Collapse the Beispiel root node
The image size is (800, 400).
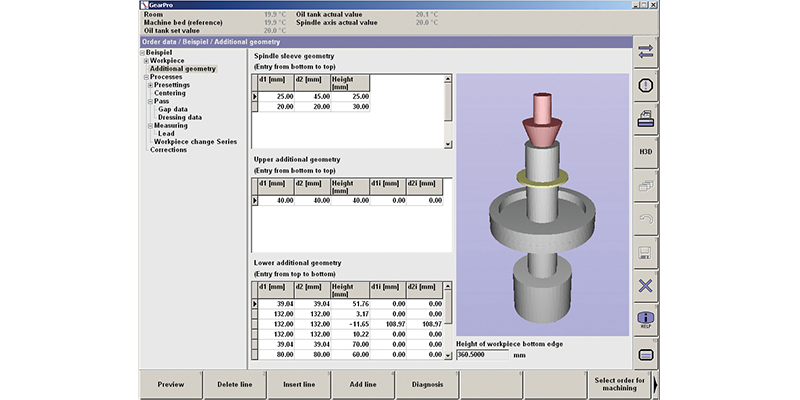coord(142,53)
